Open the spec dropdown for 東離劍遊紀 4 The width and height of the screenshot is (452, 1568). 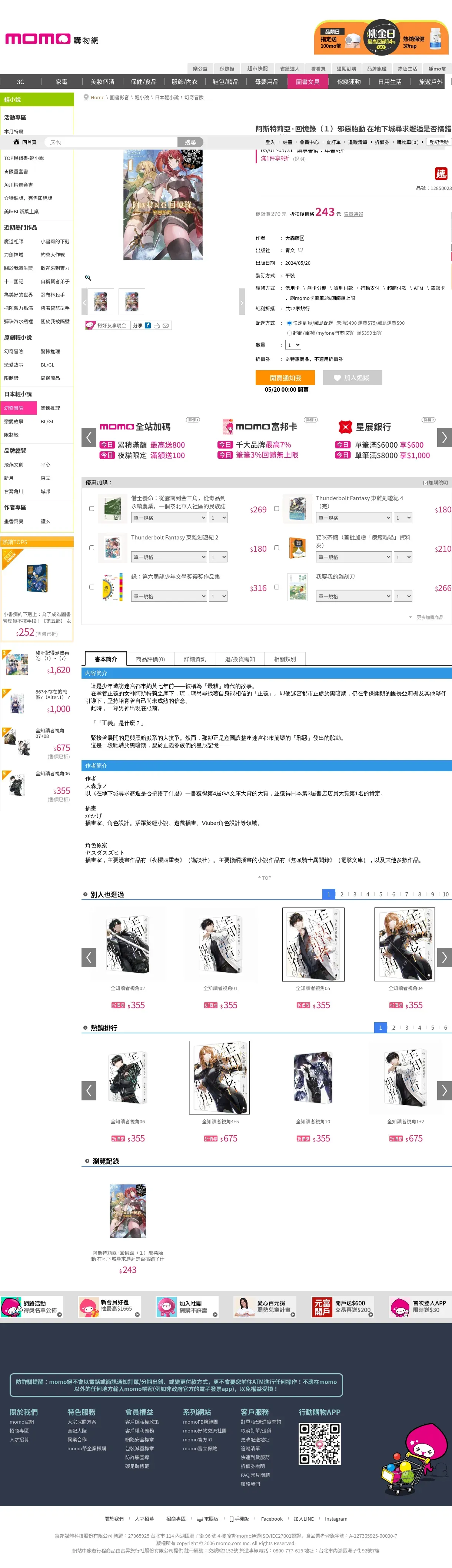[354, 518]
